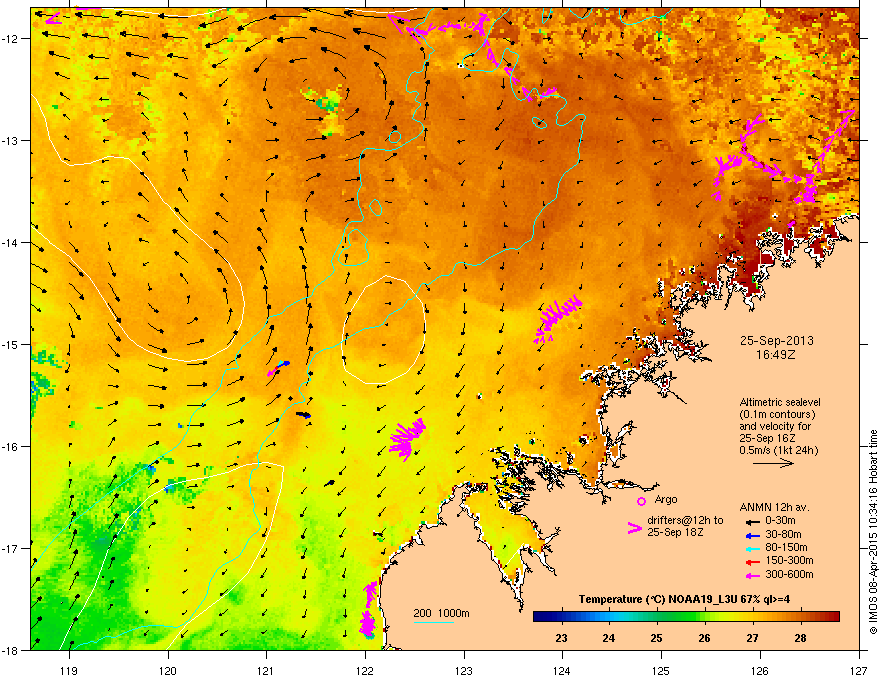This screenshot has height=680, width=880.
Task: Click the '0.5m/s (1kt 24h)' scale text
Action: tap(778, 450)
